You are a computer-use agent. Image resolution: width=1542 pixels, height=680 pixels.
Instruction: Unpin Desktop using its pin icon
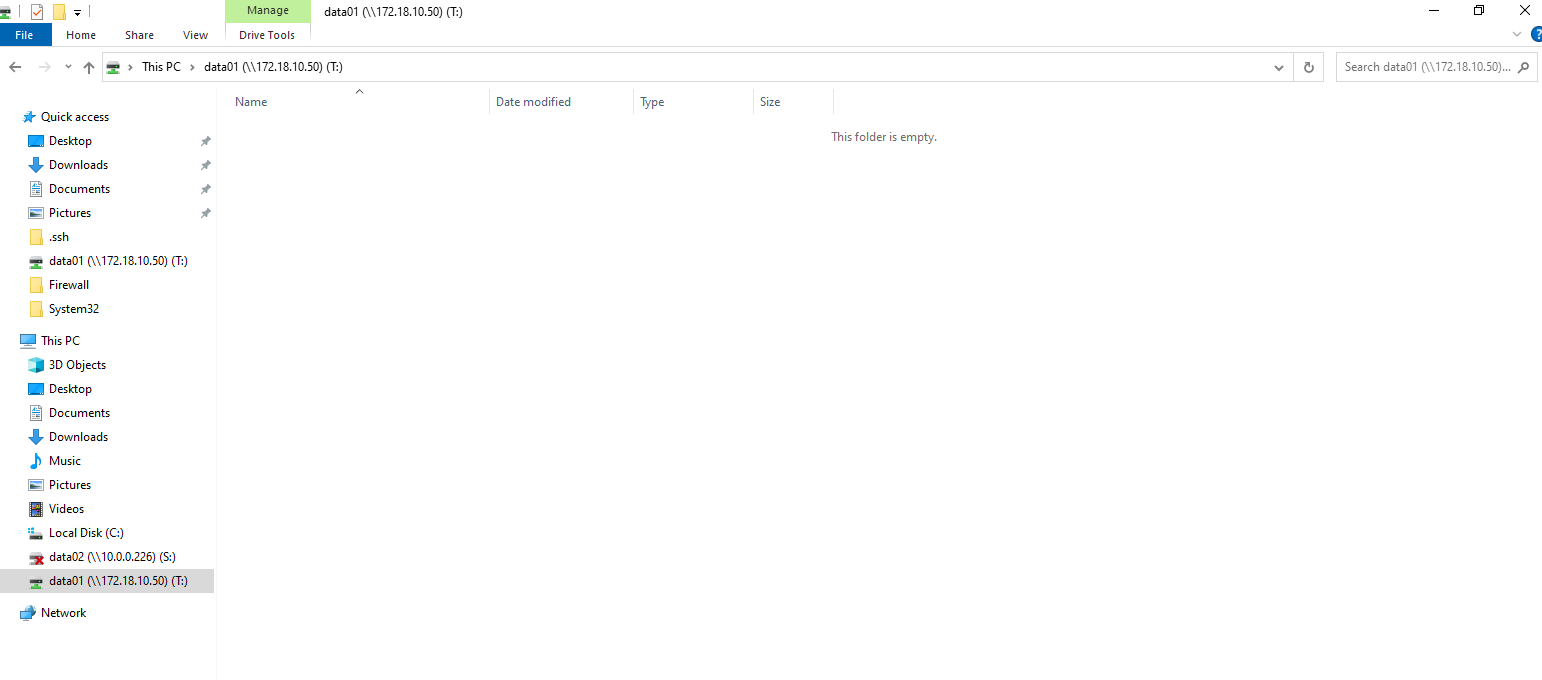click(205, 141)
